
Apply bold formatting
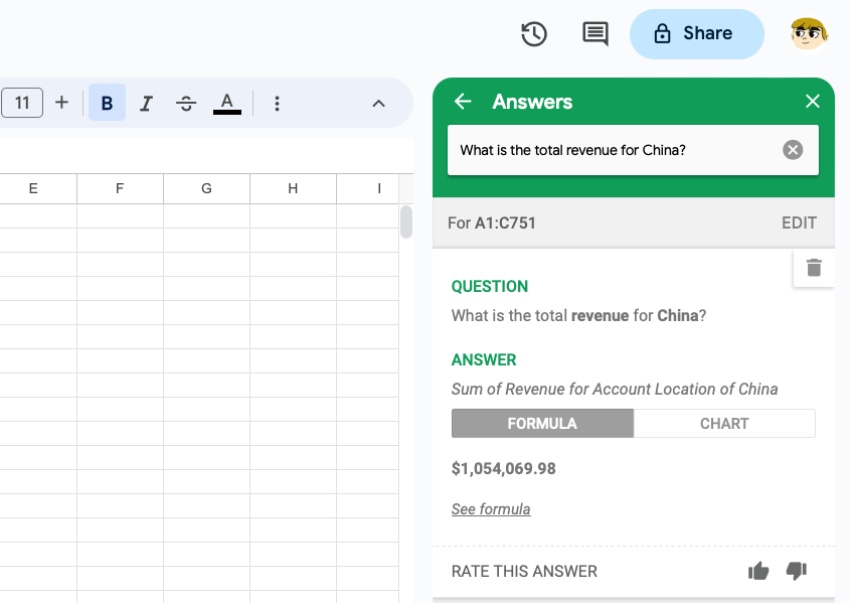(x=107, y=102)
